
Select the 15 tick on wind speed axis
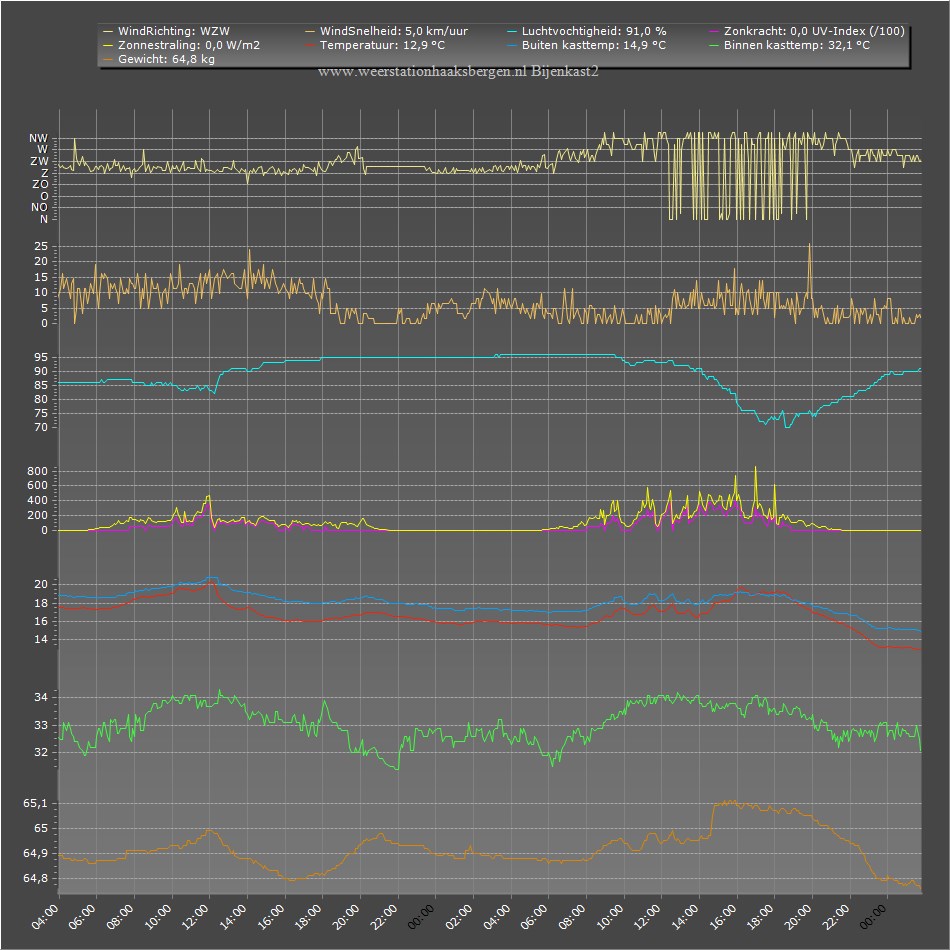tap(41, 277)
